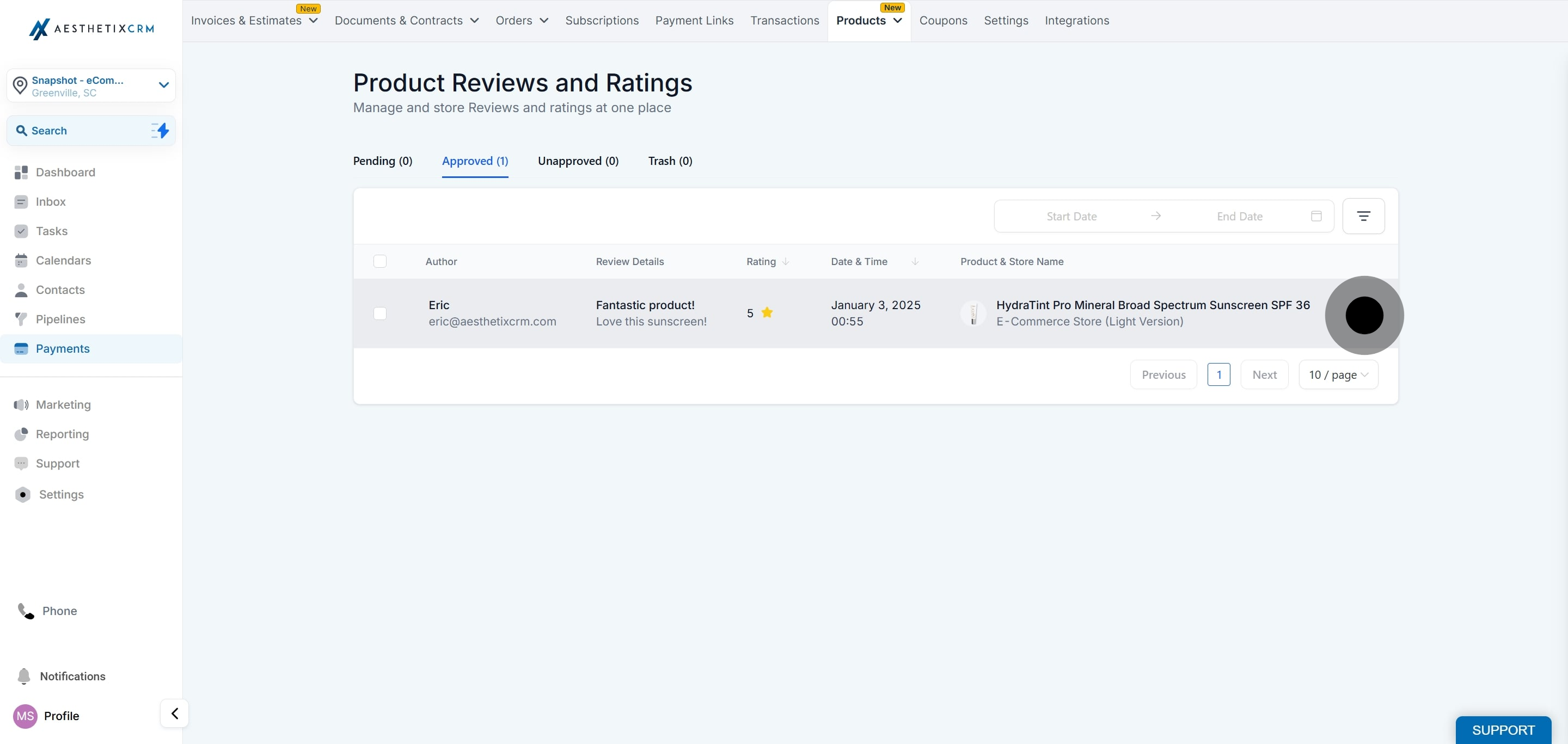Collapse the sidebar with arrow button

click(175, 713)
